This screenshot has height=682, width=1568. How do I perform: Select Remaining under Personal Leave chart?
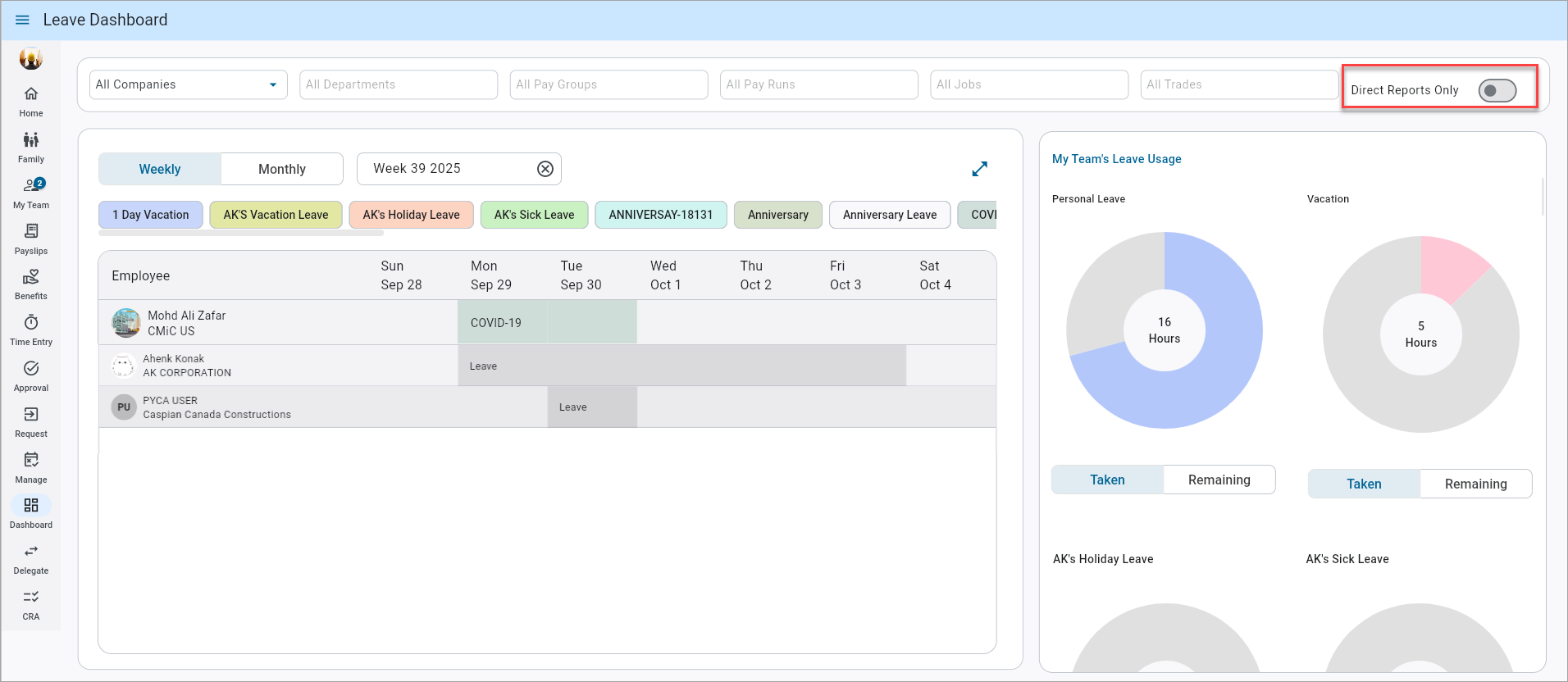1219,480
